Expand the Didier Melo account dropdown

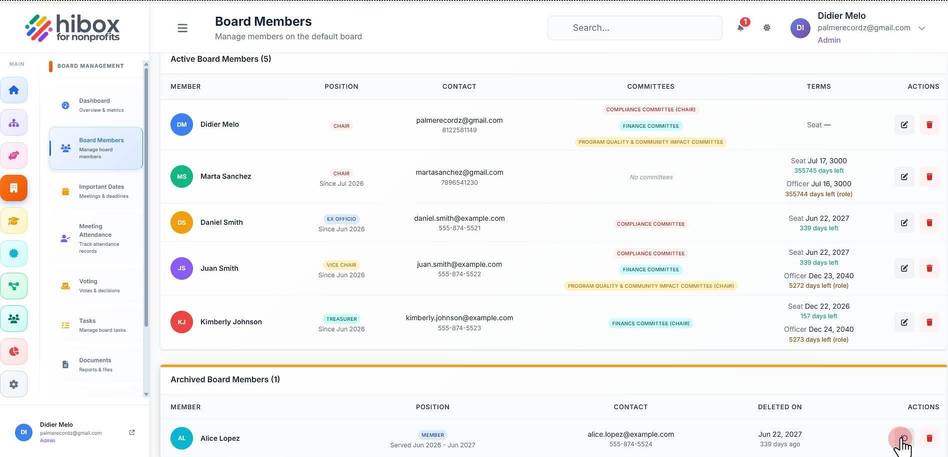coord(921,28)
